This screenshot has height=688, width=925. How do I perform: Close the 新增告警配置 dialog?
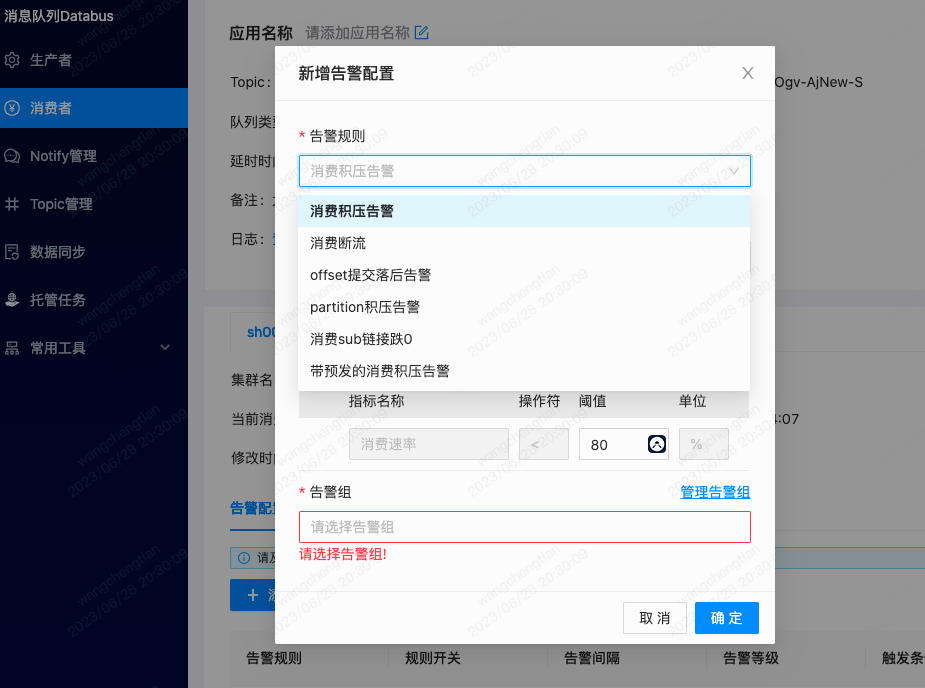[747, 73]
